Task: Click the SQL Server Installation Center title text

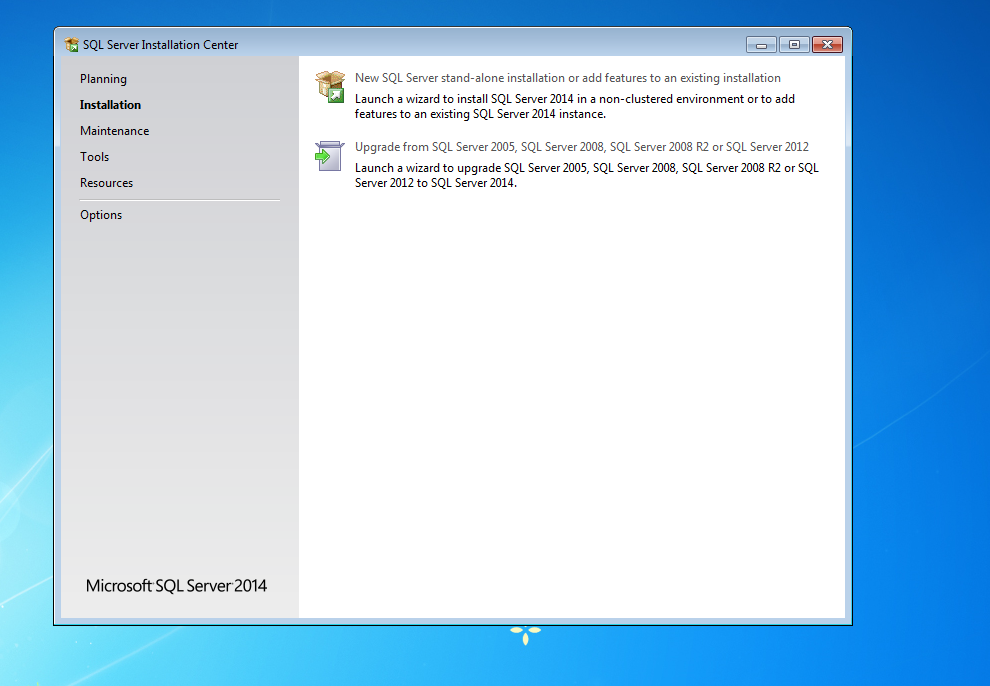Action: point(160,44)
